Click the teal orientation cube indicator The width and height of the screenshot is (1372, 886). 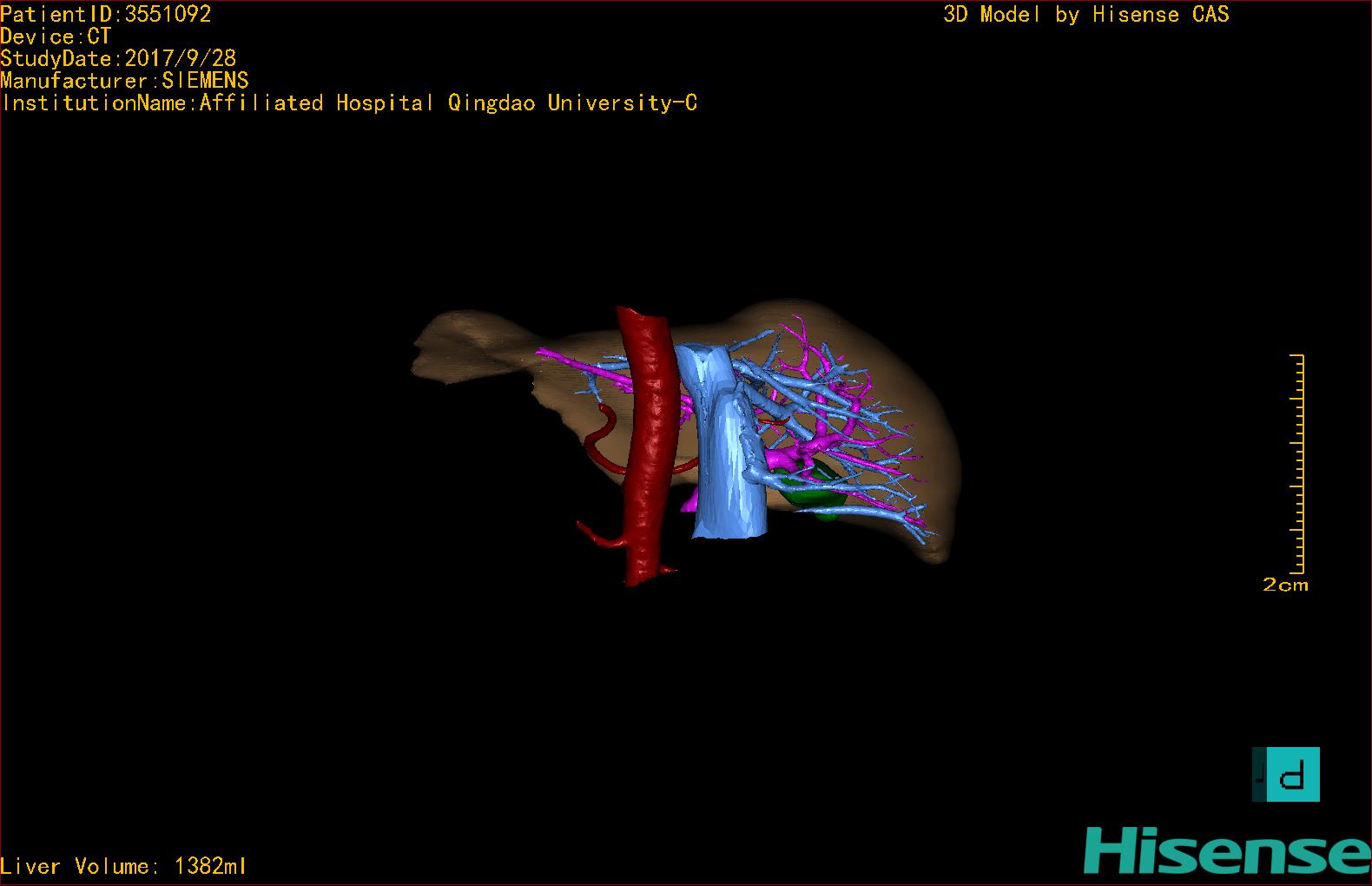1286,774
